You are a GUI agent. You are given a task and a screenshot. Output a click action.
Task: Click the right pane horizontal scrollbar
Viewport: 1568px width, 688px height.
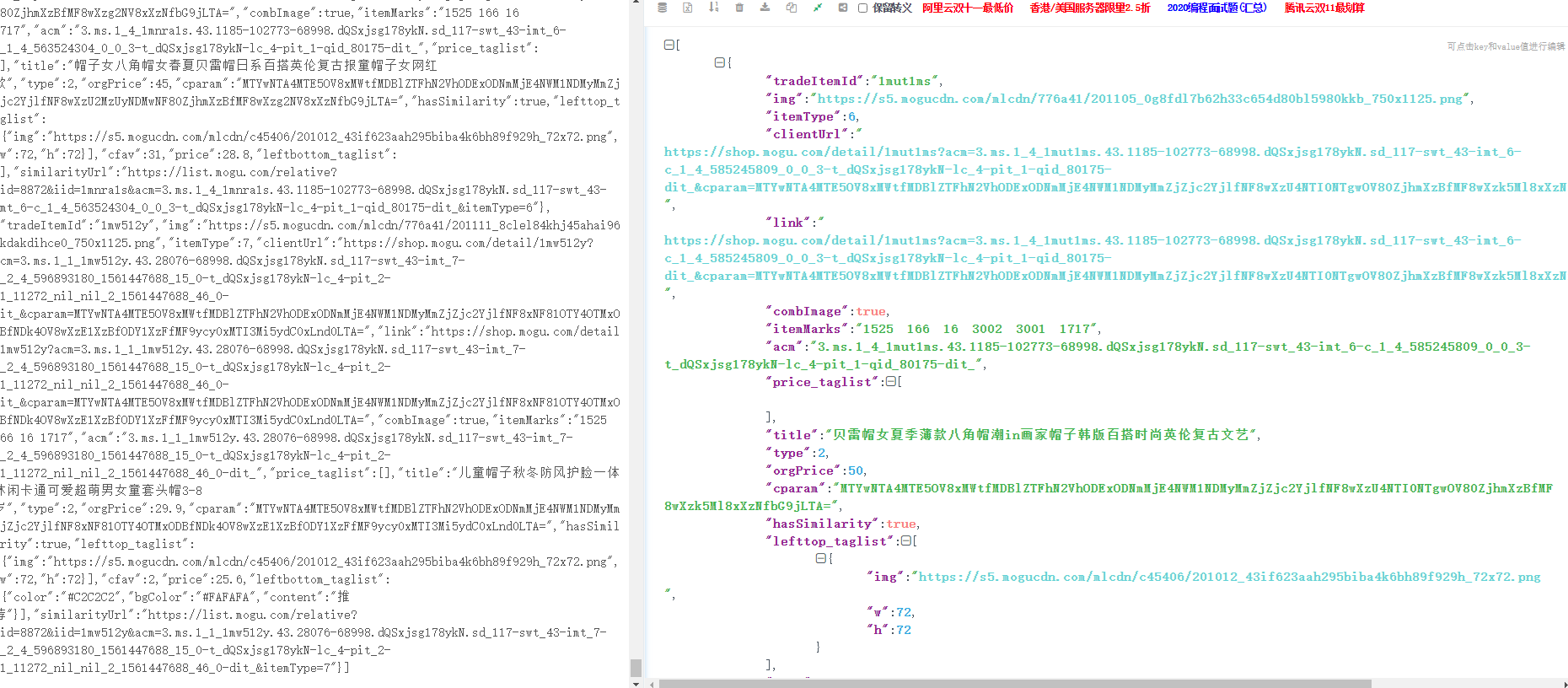pos(1015,684)
